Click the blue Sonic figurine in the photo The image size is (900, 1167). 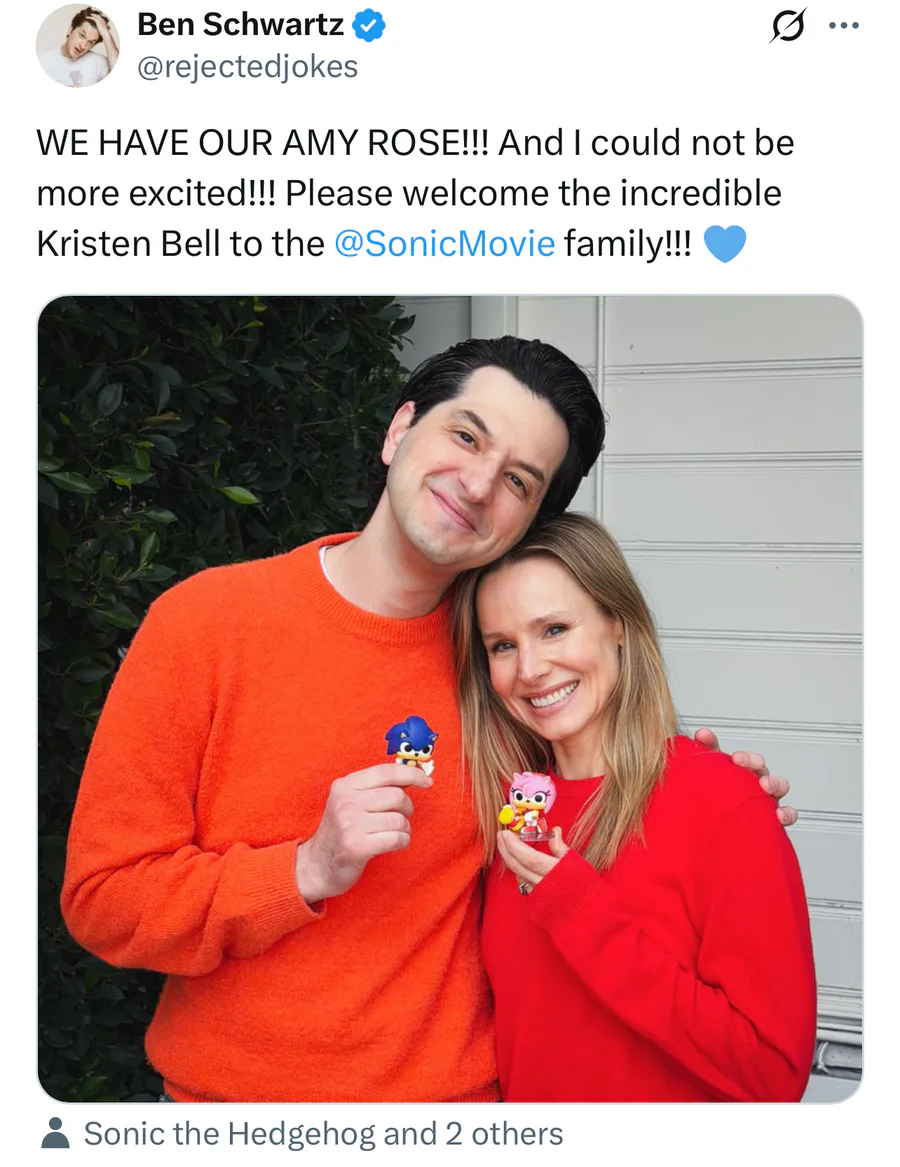click(411, 743)
